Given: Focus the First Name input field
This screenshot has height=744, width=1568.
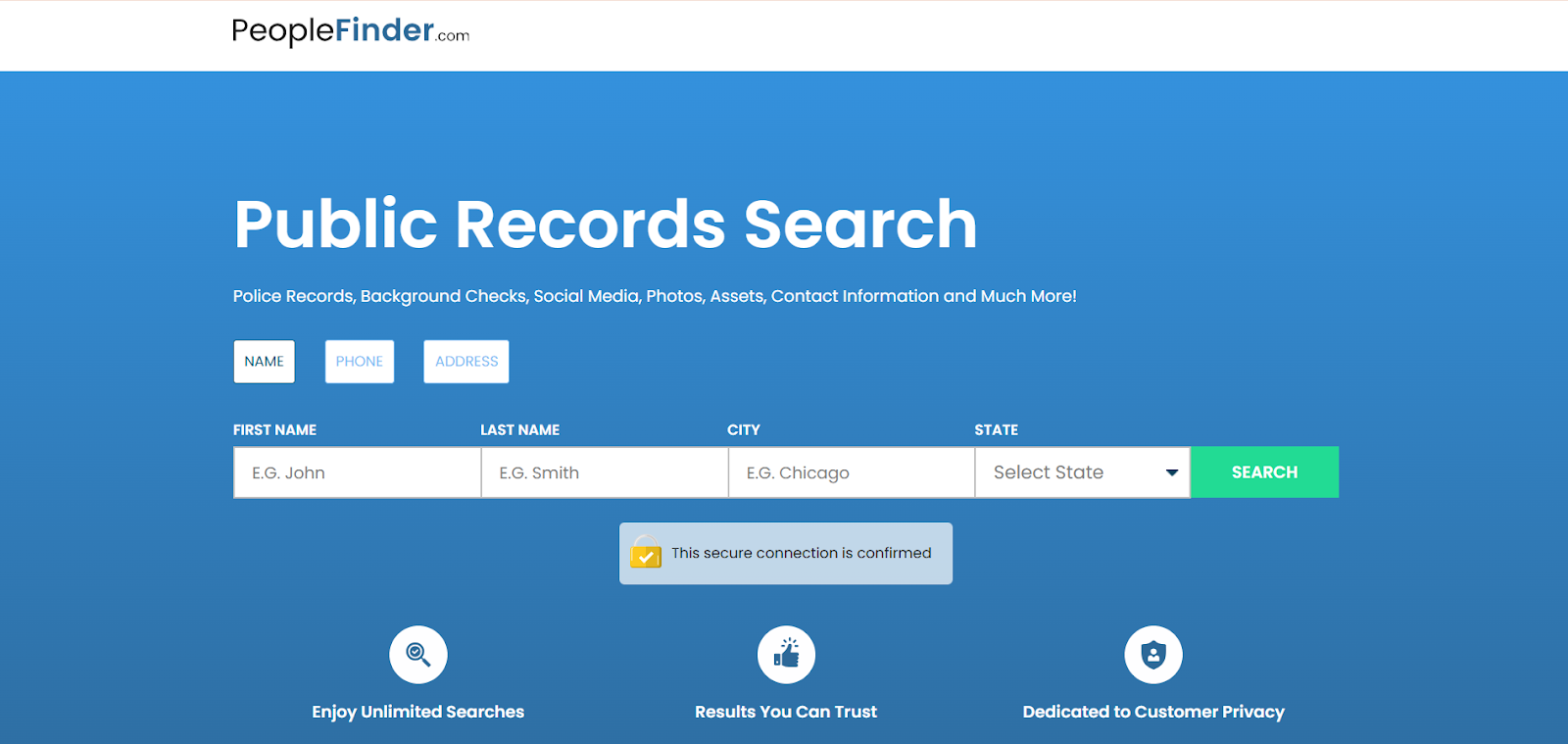Looking at the screenshot, I should [x=357, y=472].
